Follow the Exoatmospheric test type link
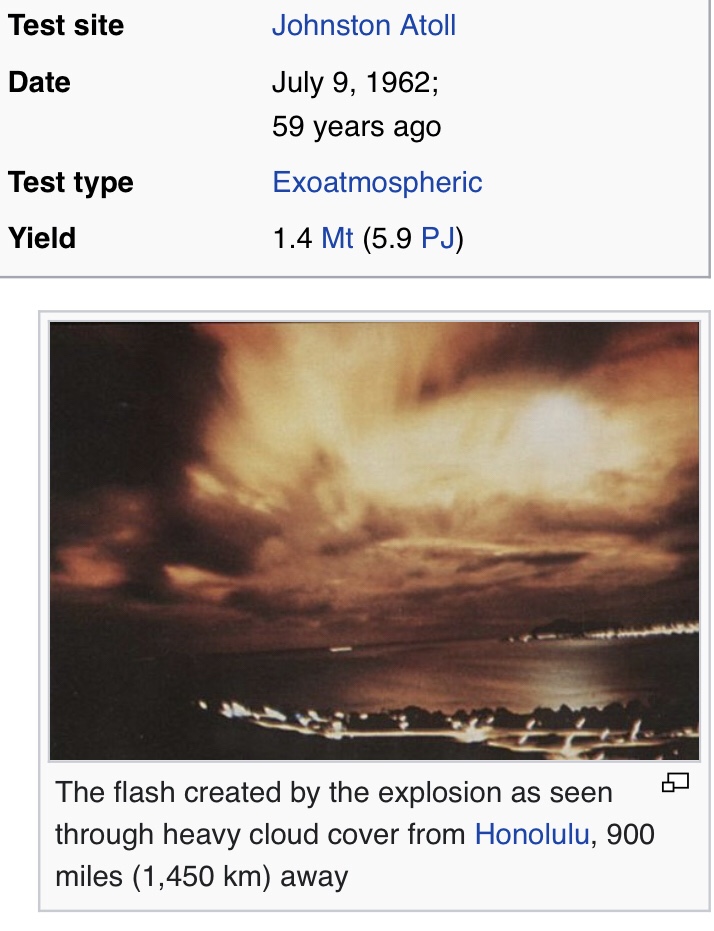The width and height of the screenshot is (714, 931). (x=377, y=182)
